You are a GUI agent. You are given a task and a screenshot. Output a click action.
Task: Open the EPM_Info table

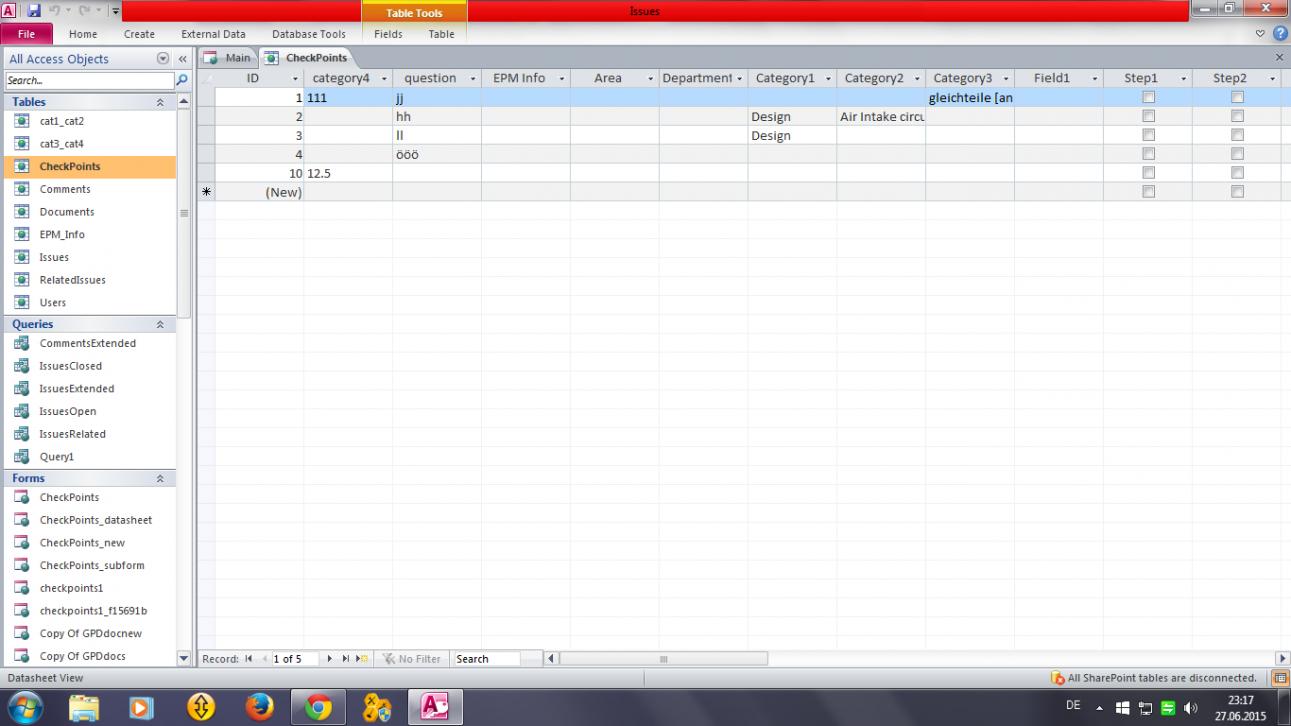[x=62, y=235]
